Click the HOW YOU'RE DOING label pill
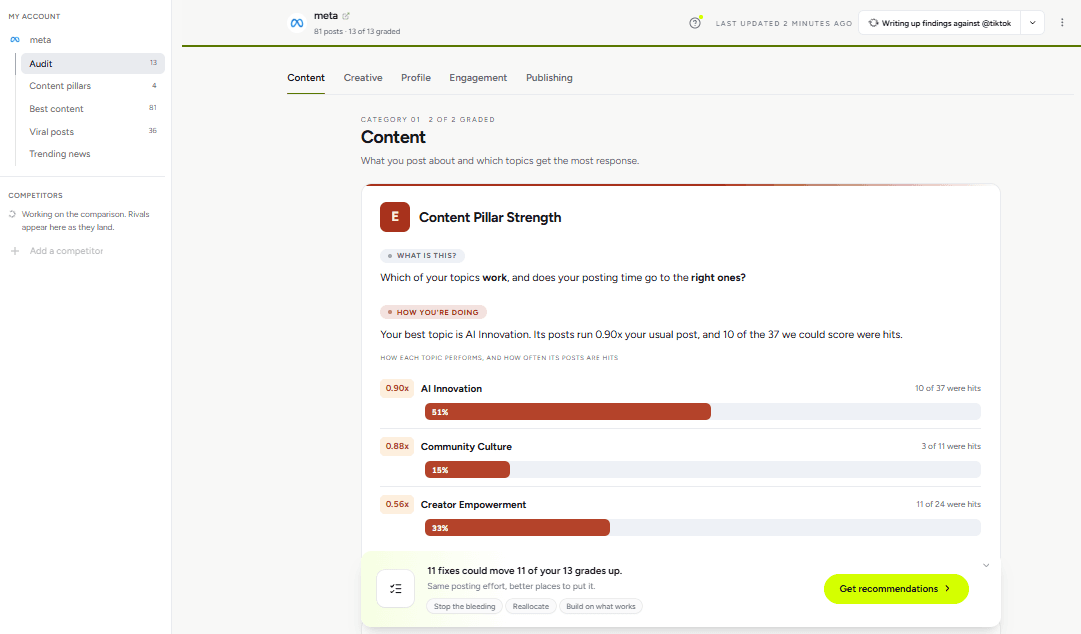Viewport: 1081px width, 634px height. point(434,312)
